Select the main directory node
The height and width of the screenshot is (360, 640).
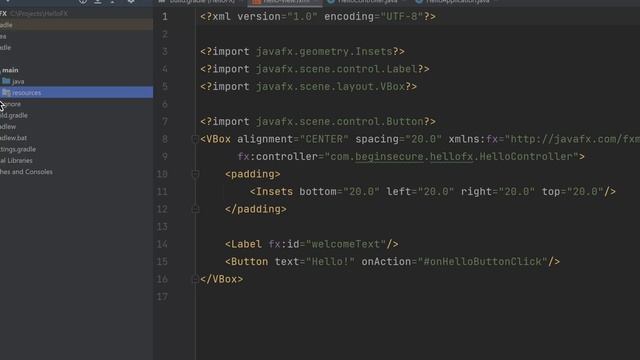coord(10,70)
